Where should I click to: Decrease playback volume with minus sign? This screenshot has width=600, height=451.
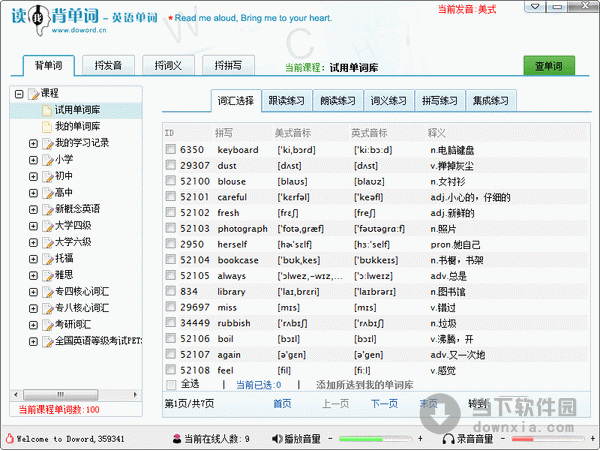(x=330, y=438)
